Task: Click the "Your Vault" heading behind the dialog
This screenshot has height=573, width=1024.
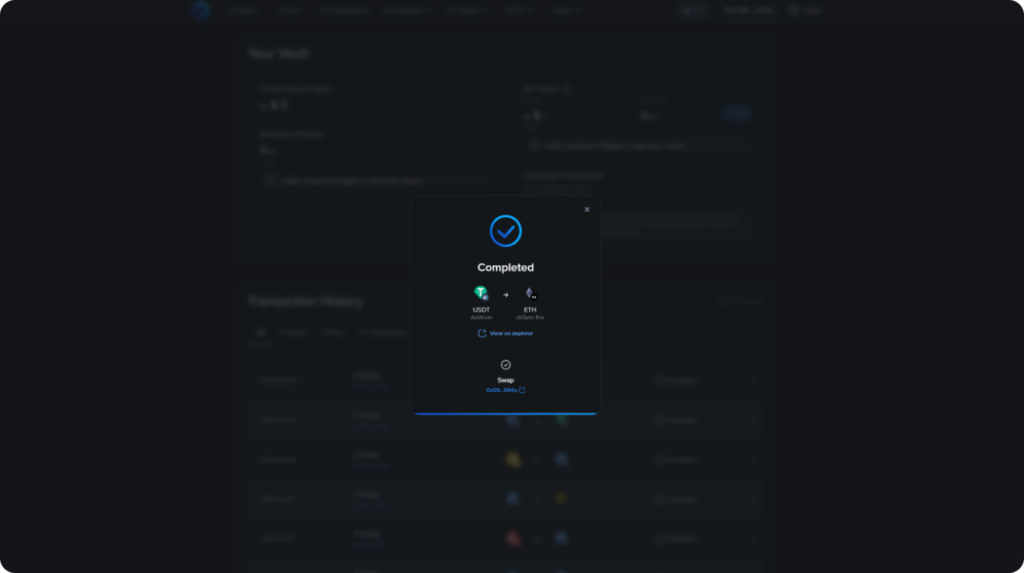Action: 279,54
